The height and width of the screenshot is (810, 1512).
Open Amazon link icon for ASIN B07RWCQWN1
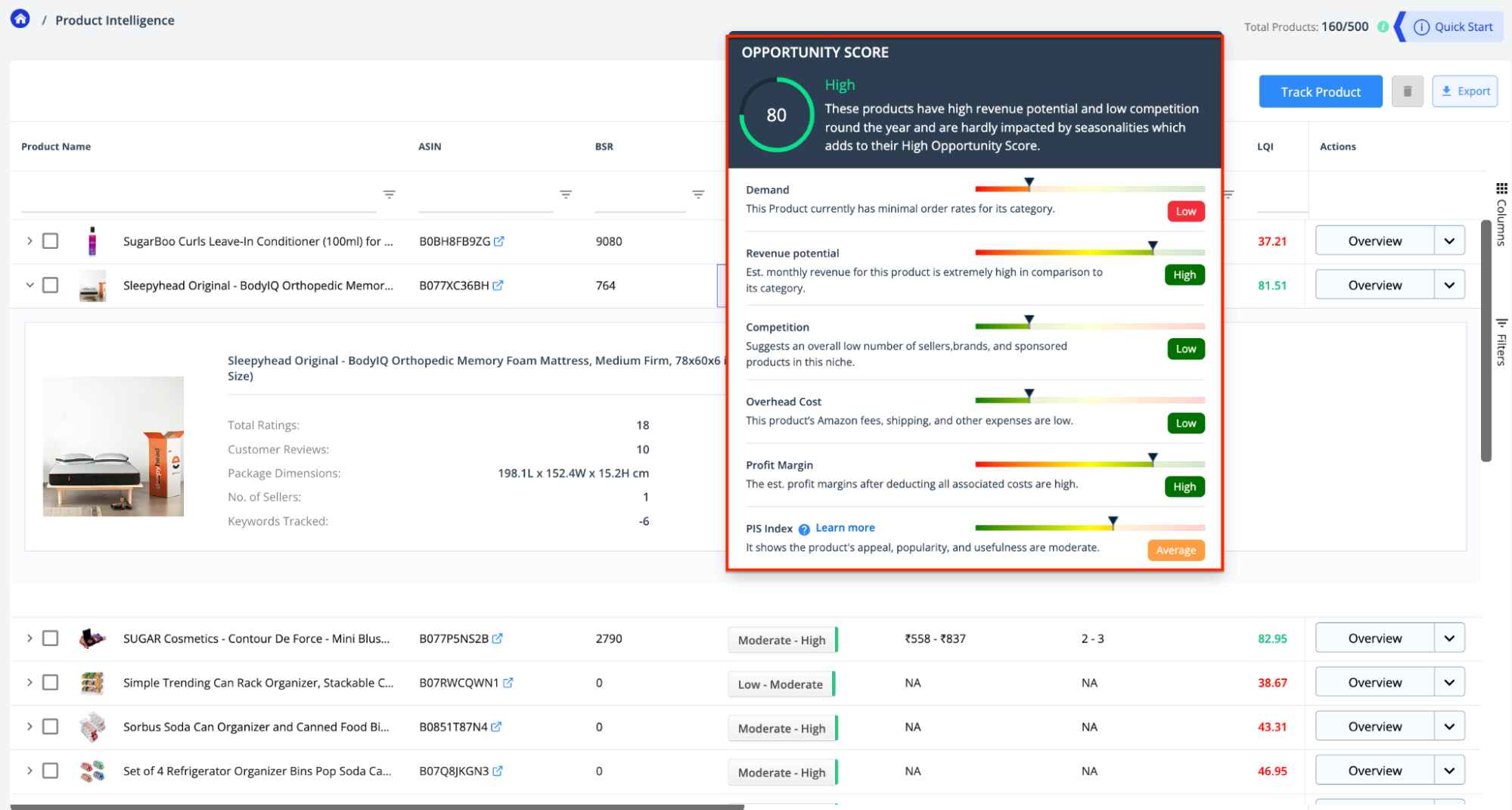pos(508,682)
